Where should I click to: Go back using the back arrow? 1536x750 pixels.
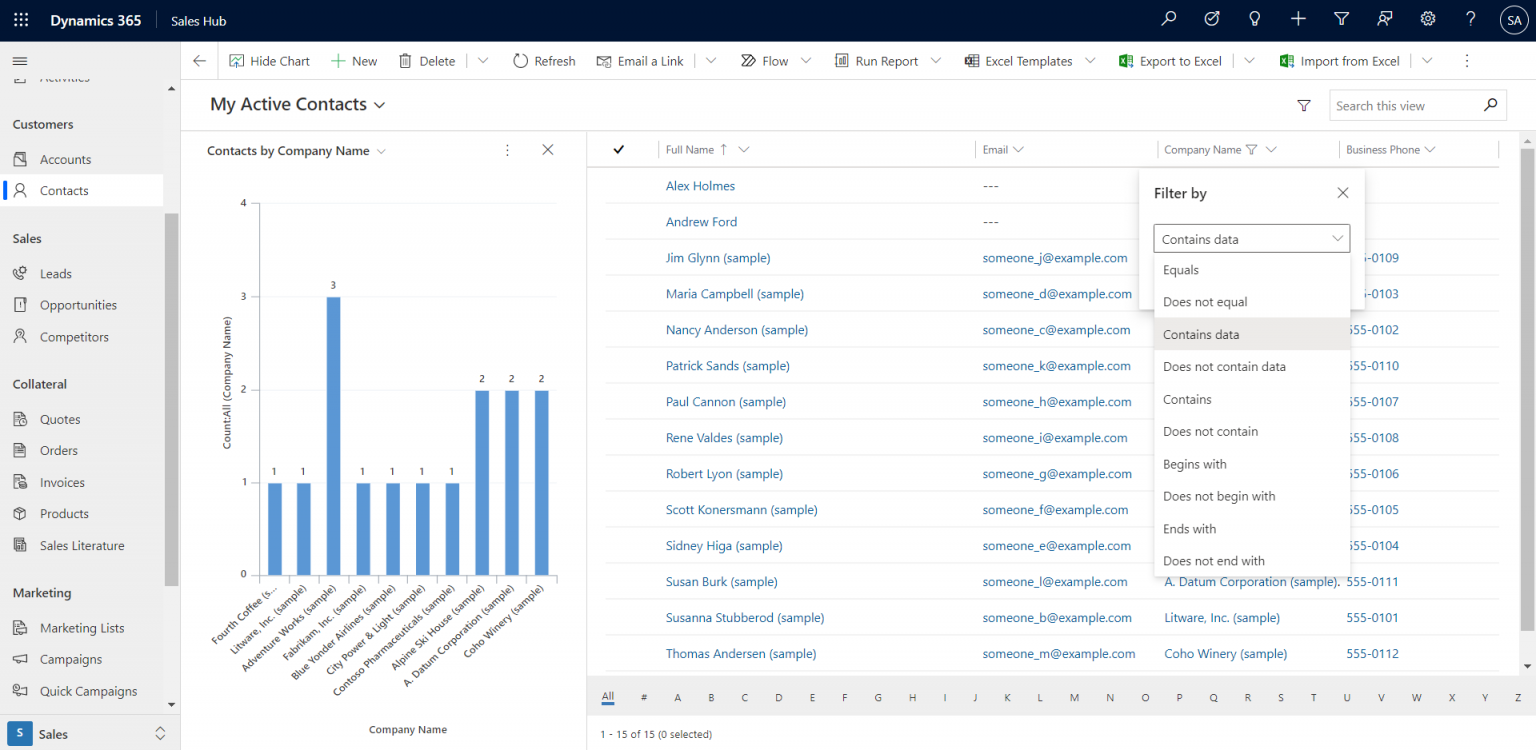(x=200, y=61)
